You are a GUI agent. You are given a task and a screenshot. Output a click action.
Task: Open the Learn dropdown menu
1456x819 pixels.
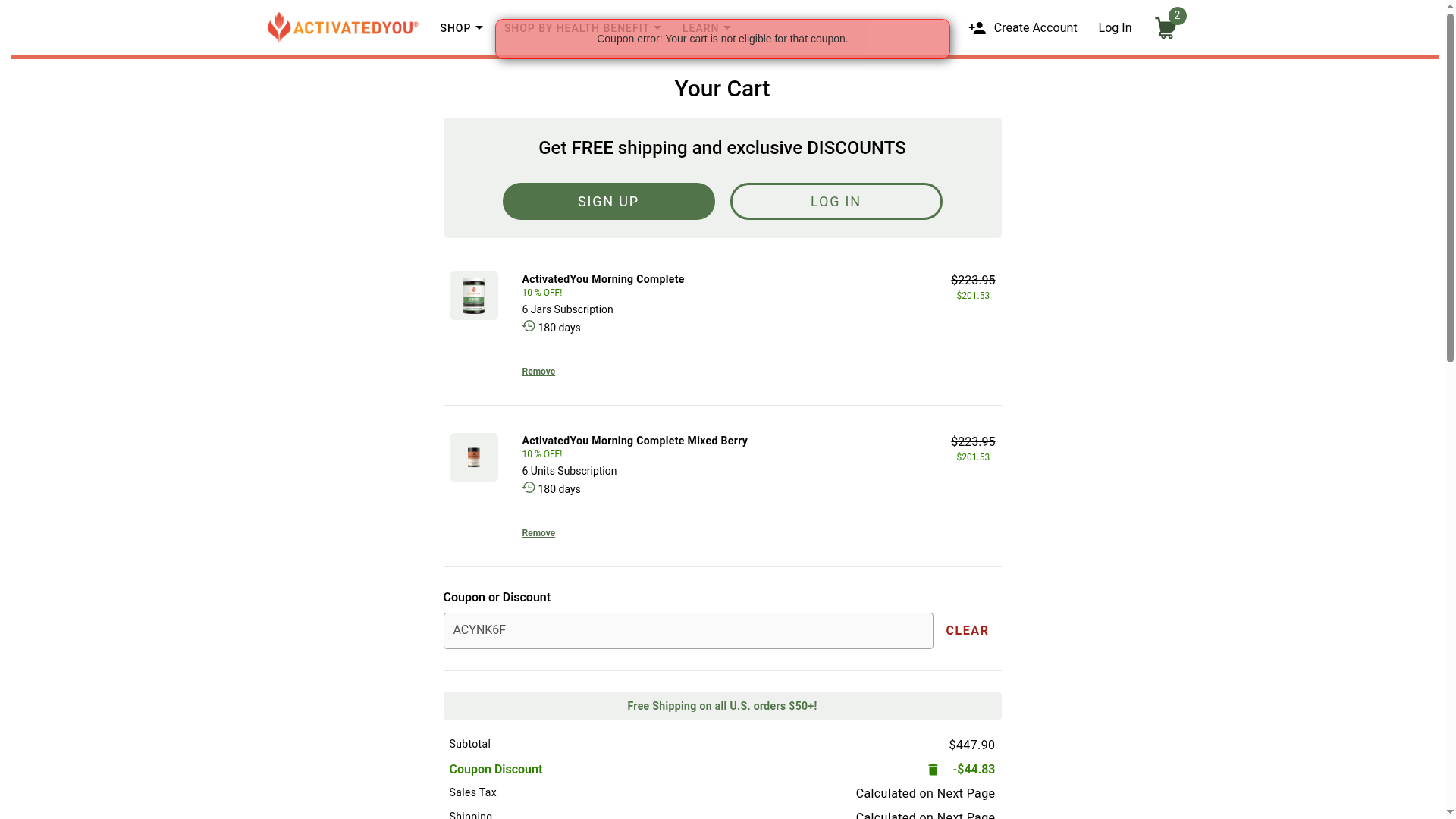click(706, 28)
